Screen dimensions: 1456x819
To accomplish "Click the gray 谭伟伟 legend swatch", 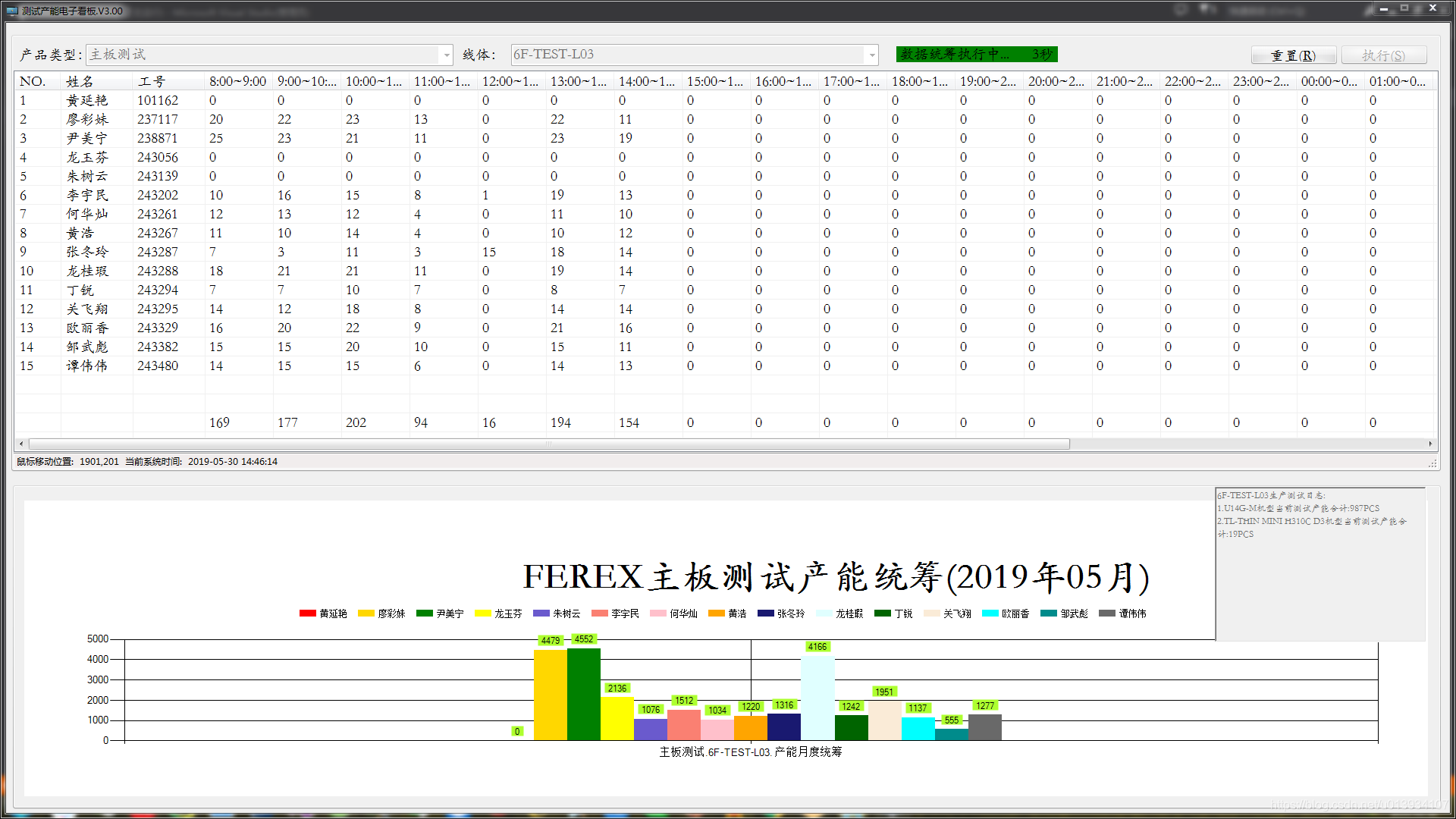I will [1106, 613].
